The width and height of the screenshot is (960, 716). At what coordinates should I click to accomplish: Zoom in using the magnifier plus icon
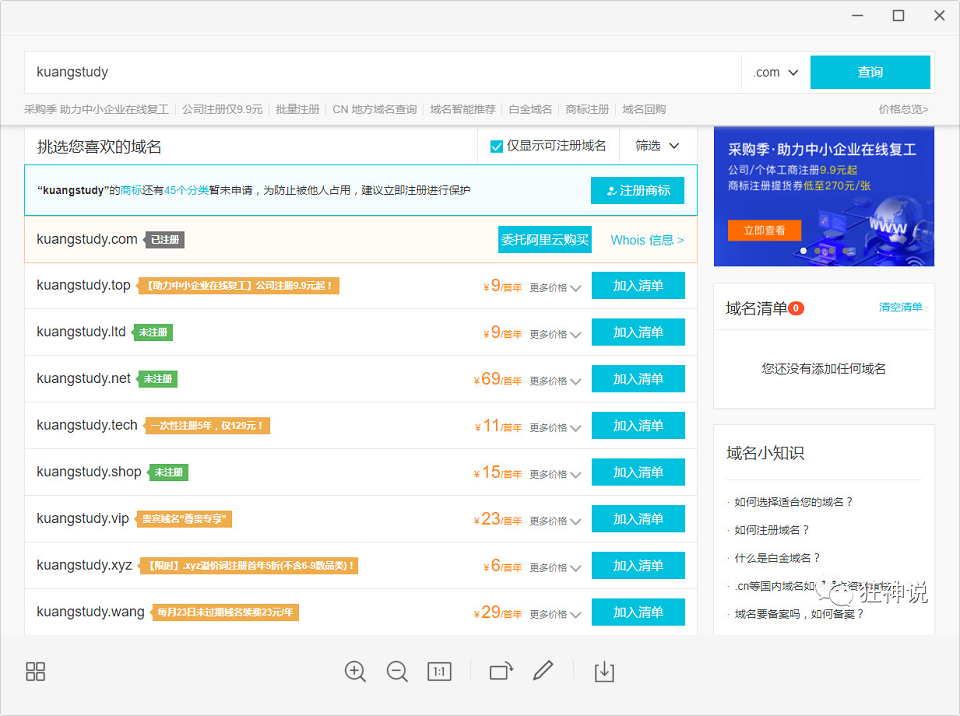pyautogui.click(x=355, y=671)
